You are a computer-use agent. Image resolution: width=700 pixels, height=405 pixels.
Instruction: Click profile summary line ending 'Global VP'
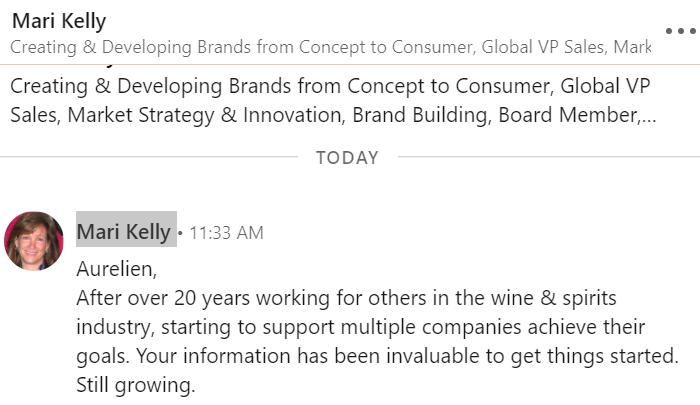point(330,85)
